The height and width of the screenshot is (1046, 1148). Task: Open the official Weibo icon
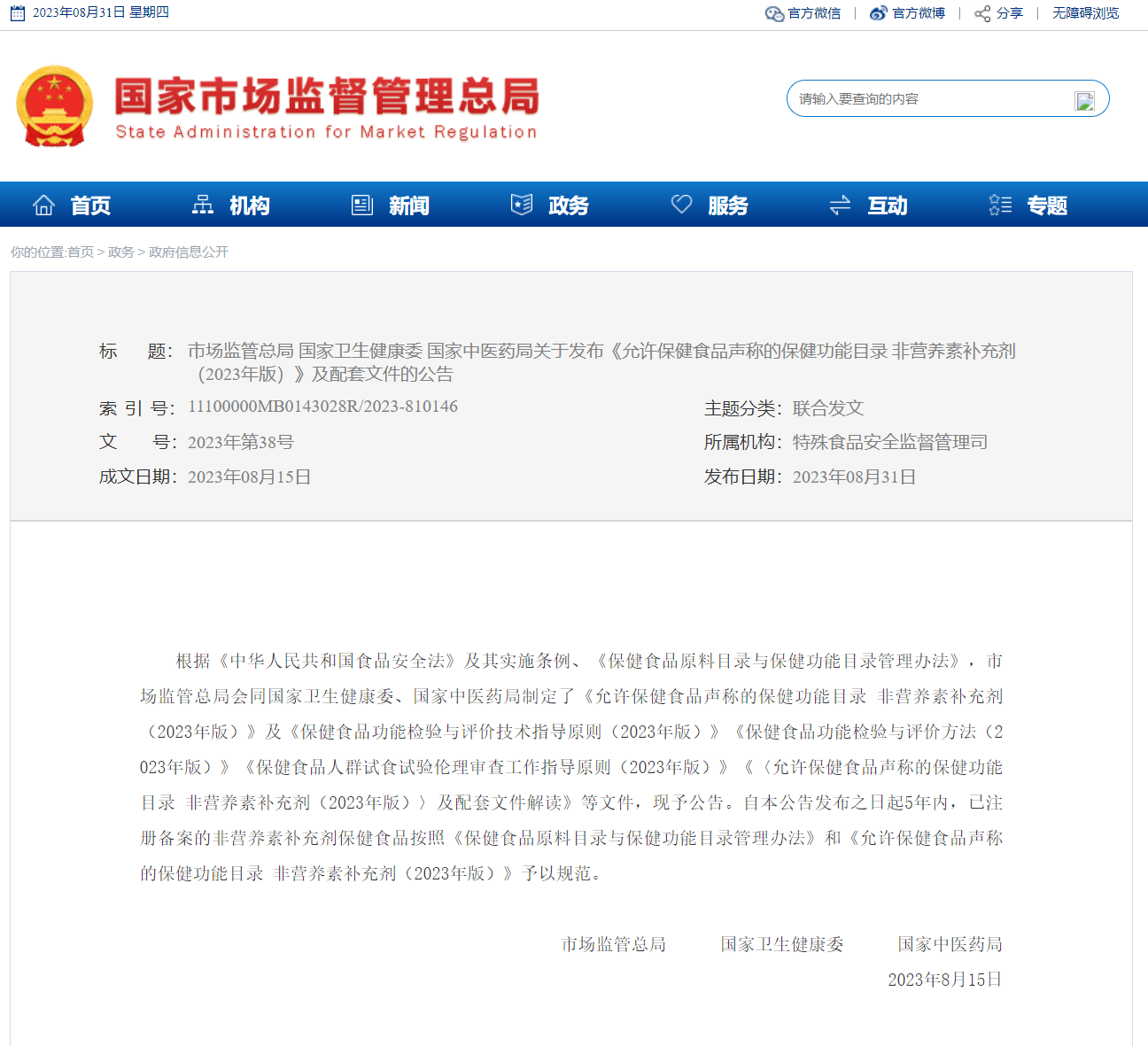click(x=879, y=13)
